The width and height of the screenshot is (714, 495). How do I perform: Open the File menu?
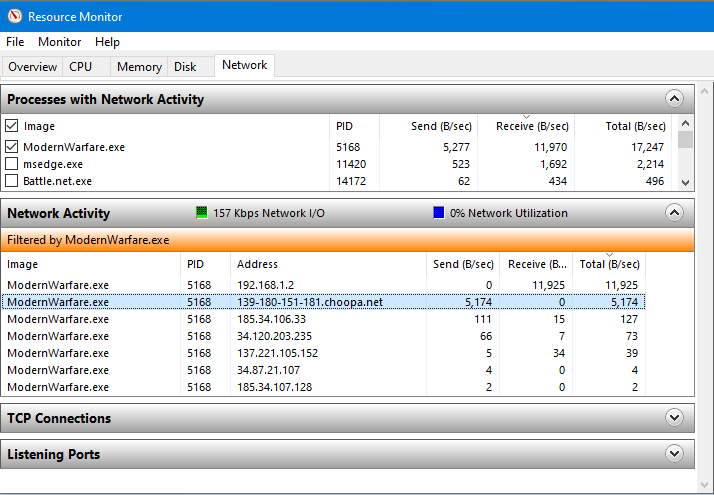click(x=15, y=42)
